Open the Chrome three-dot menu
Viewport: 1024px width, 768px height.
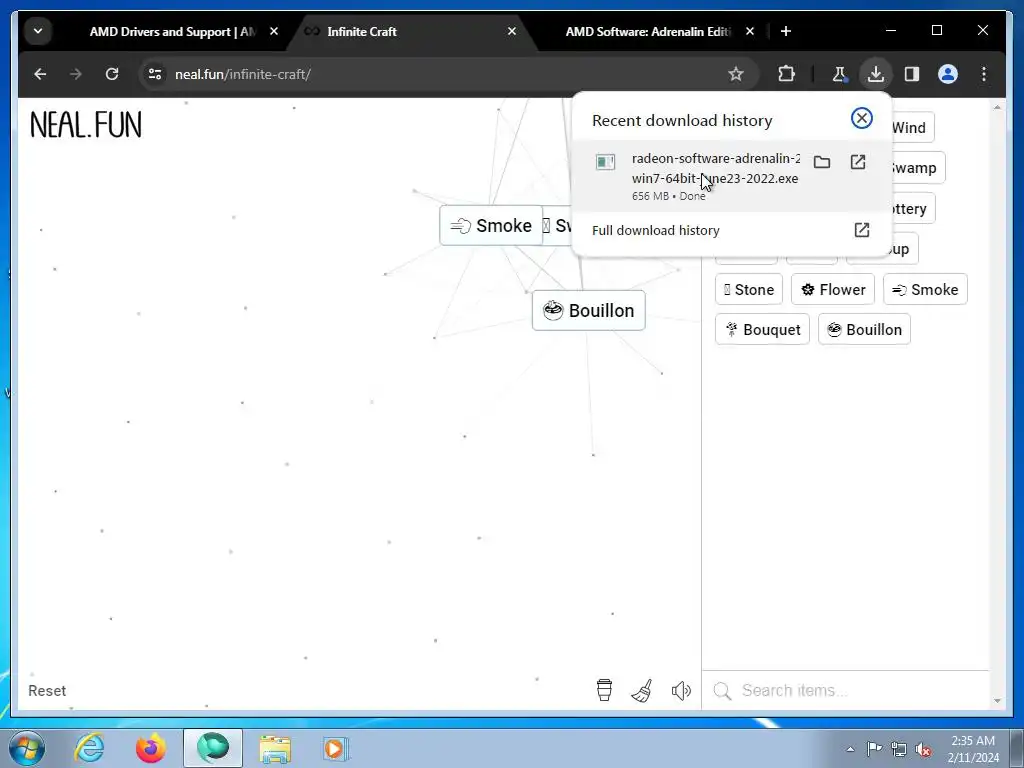coord(984,74)
